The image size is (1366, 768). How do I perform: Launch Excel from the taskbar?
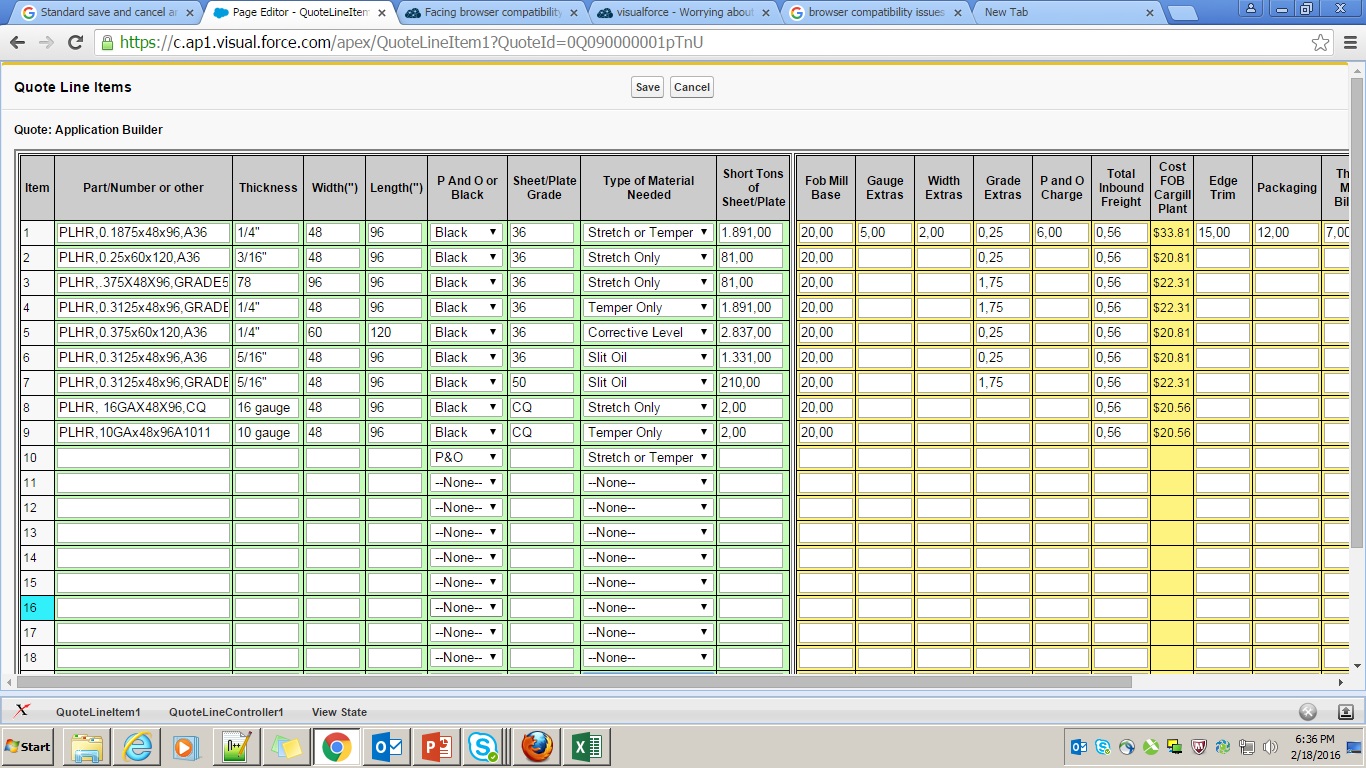point(587,747)
